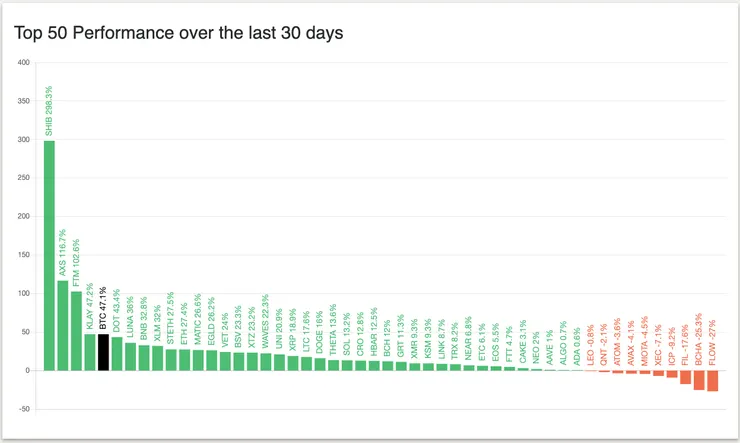Viewport: 740px width, 443px height.
Task: Click the KLAY 47.2% bar
Action: (x=90, y=352)
